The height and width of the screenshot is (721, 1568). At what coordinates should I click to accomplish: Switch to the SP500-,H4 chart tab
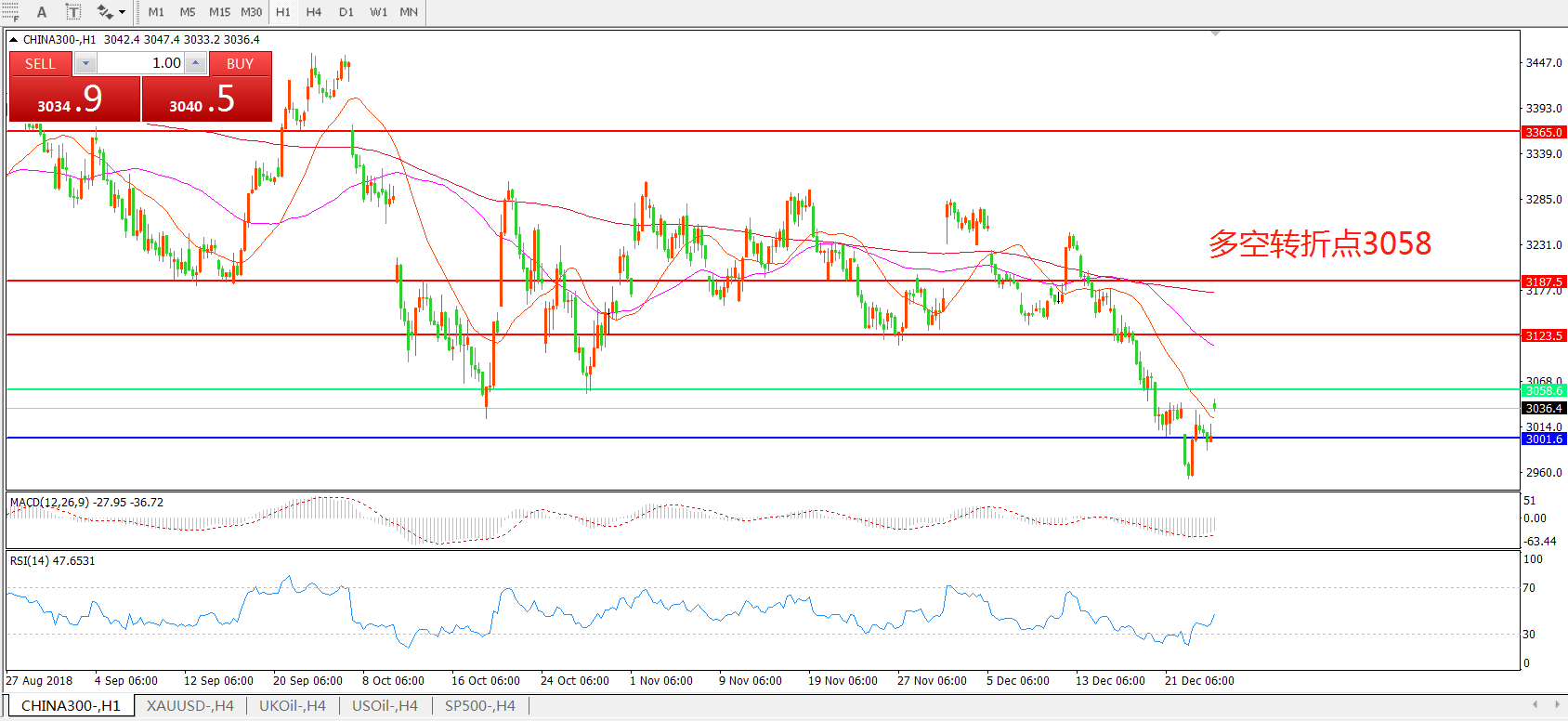pos(479,706)
